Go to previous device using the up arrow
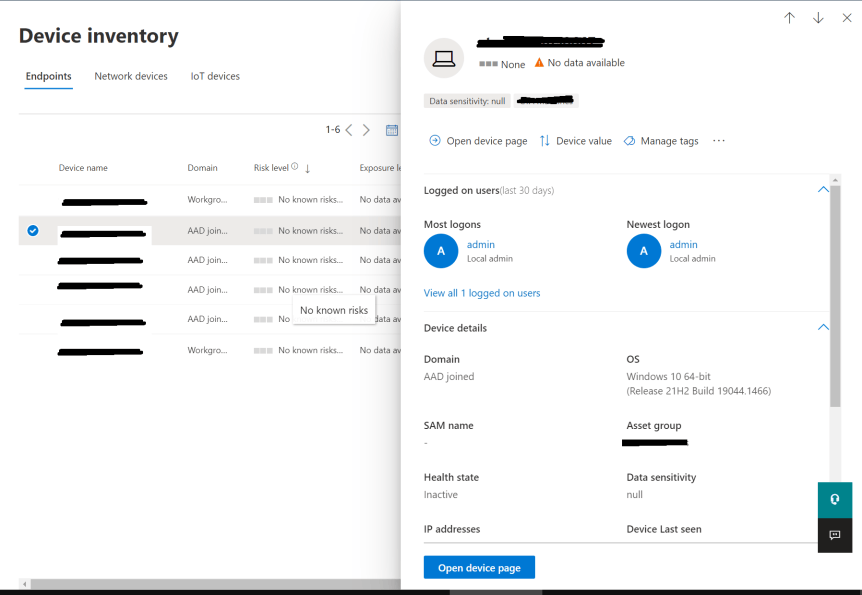862x595 pixels. [x=789, y=18]
